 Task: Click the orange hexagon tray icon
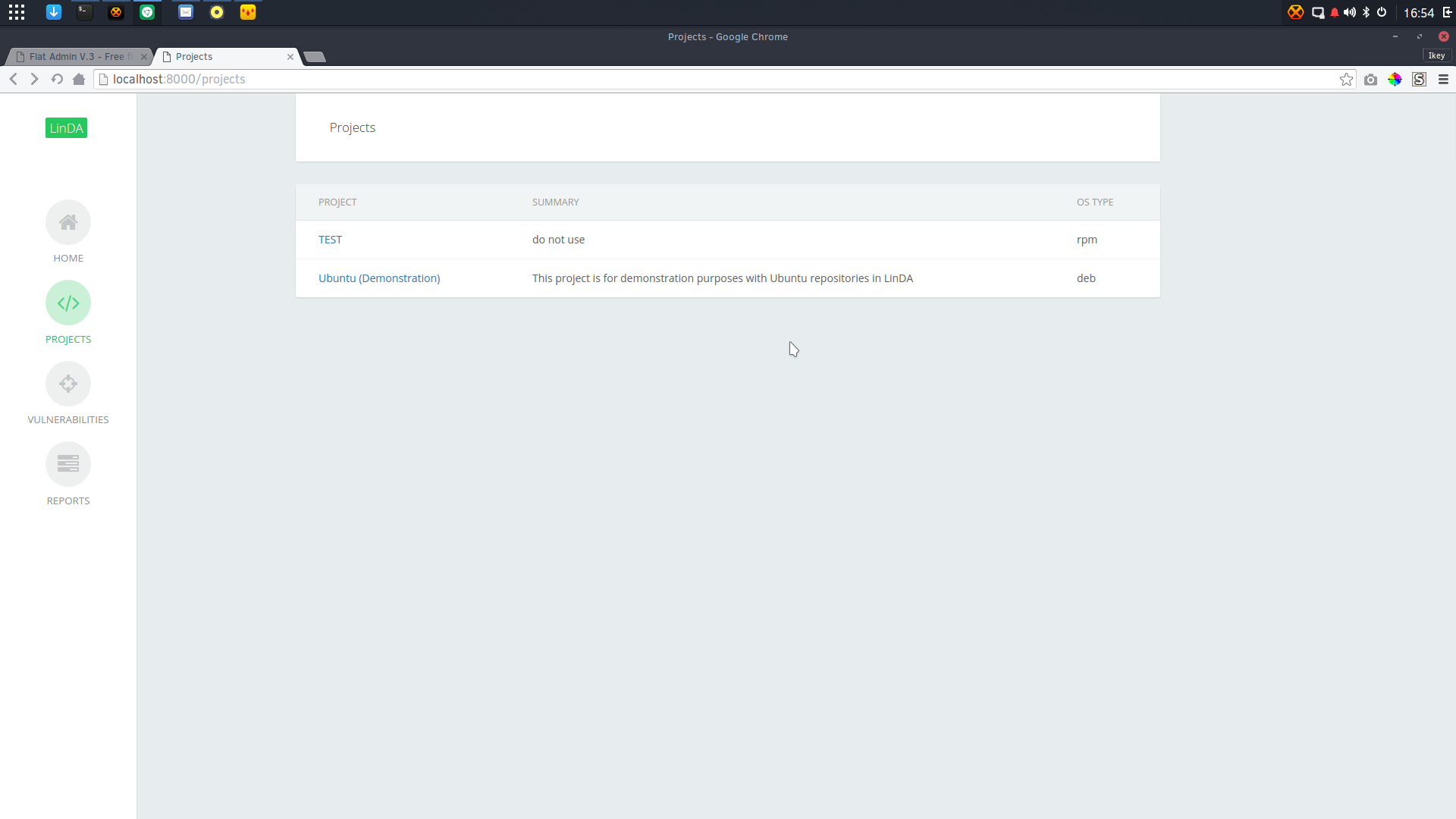[x=1295, y=12]
